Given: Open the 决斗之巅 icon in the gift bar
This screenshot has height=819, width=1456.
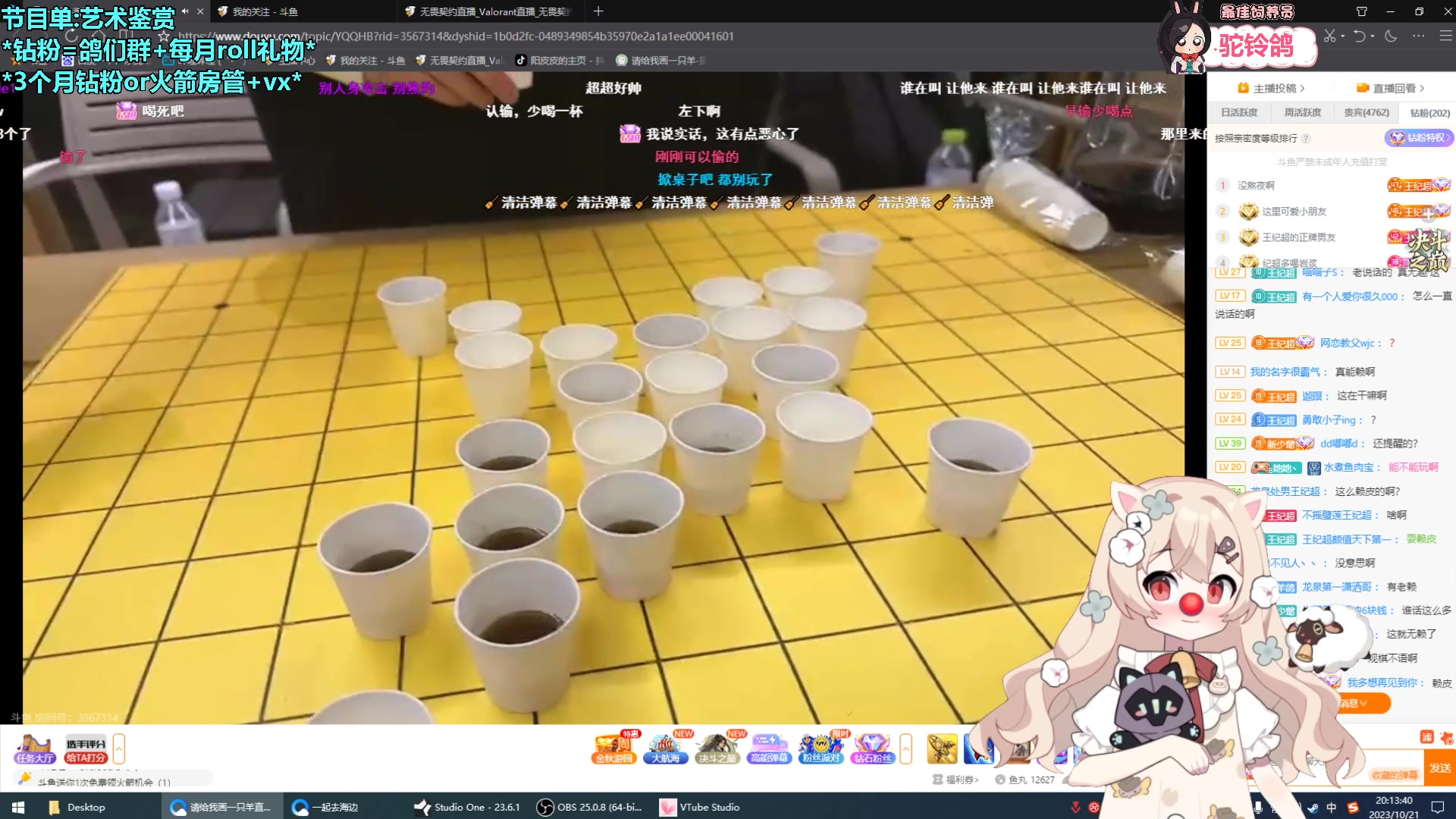Looking at the screenshot, I should pyautogui.click(x=717, y=748).
